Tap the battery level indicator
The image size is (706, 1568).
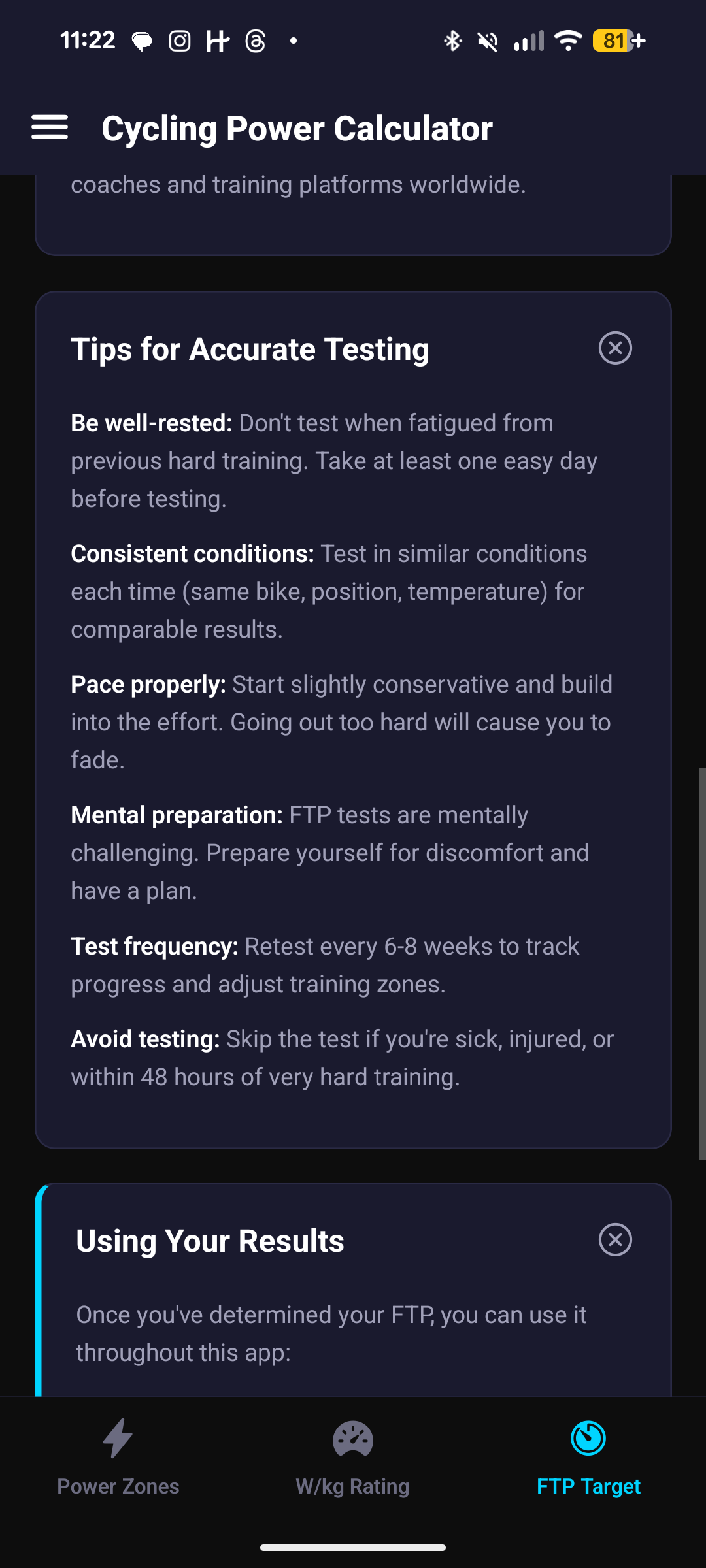(x=618, y=41)
